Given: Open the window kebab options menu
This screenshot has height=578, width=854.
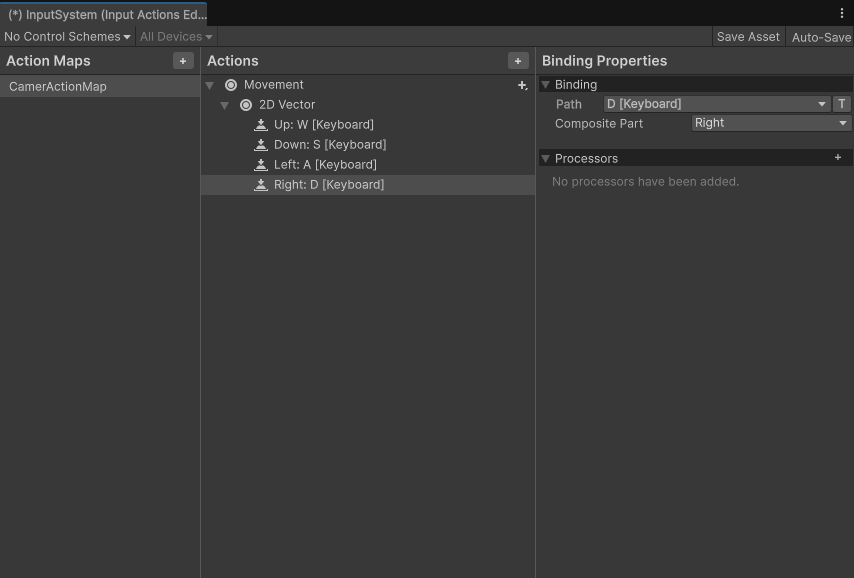Looking at the screenshot, I should (842, 13).
